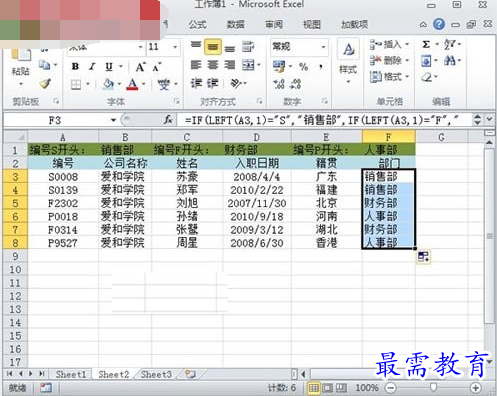
Task: Align text to bottom
Action: click(230, 48)
